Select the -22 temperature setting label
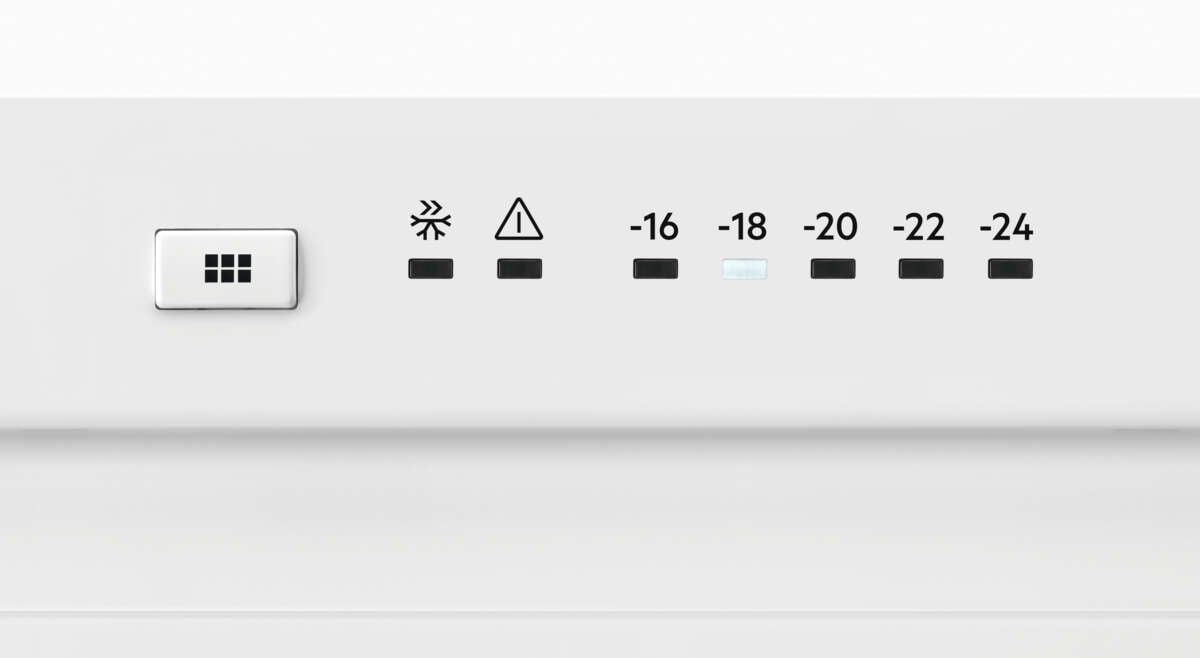 (919, 228)
